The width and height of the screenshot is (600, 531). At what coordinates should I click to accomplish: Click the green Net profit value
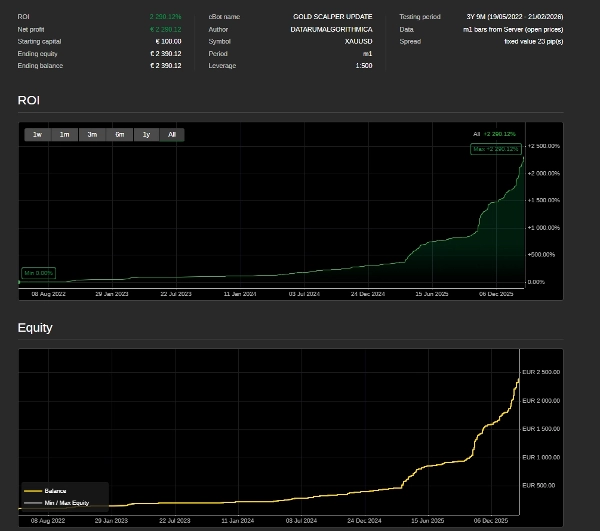tap(165, 29)
